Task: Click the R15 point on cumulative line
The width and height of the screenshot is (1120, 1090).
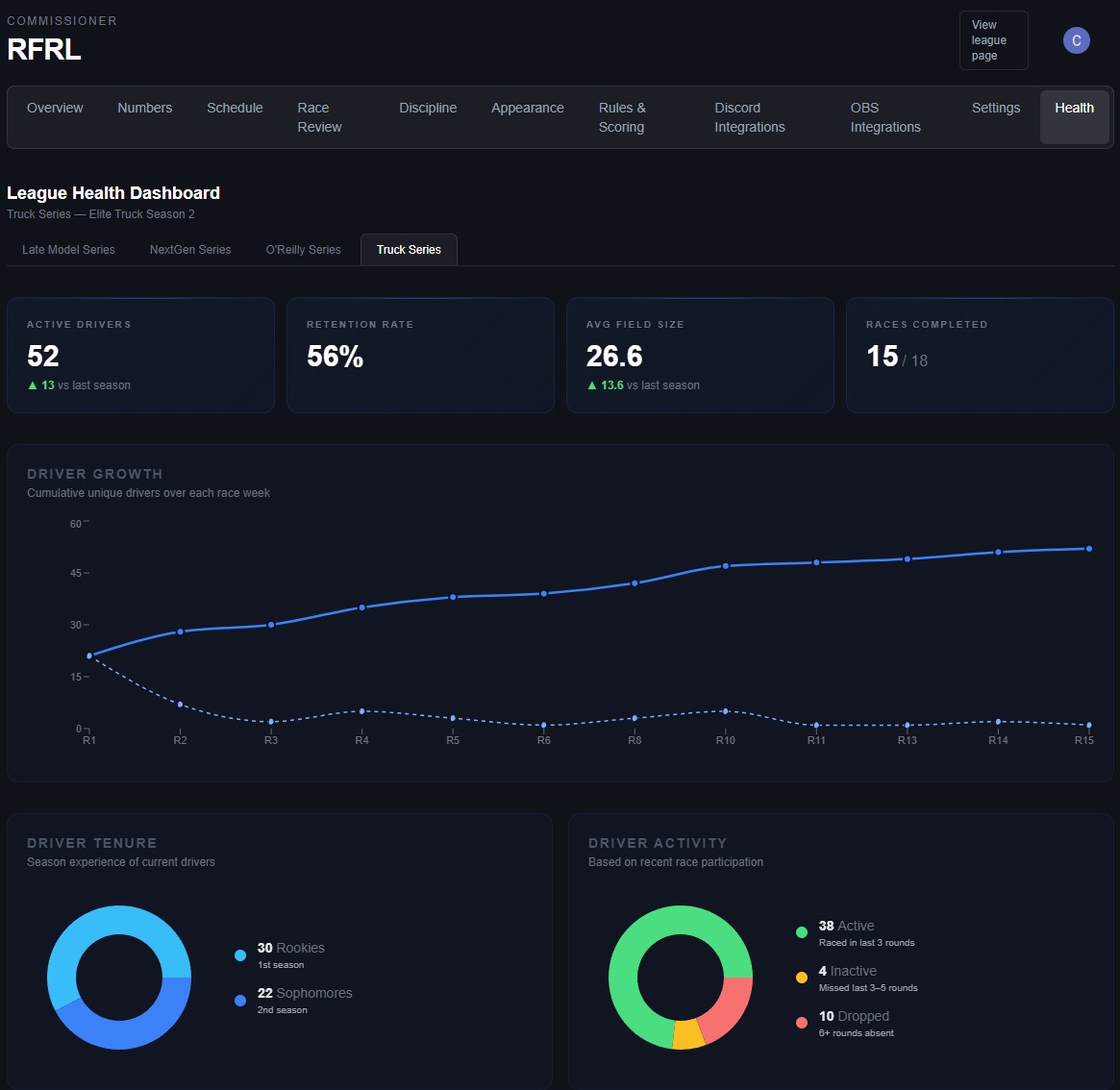Action: (x=1088, y=549)
